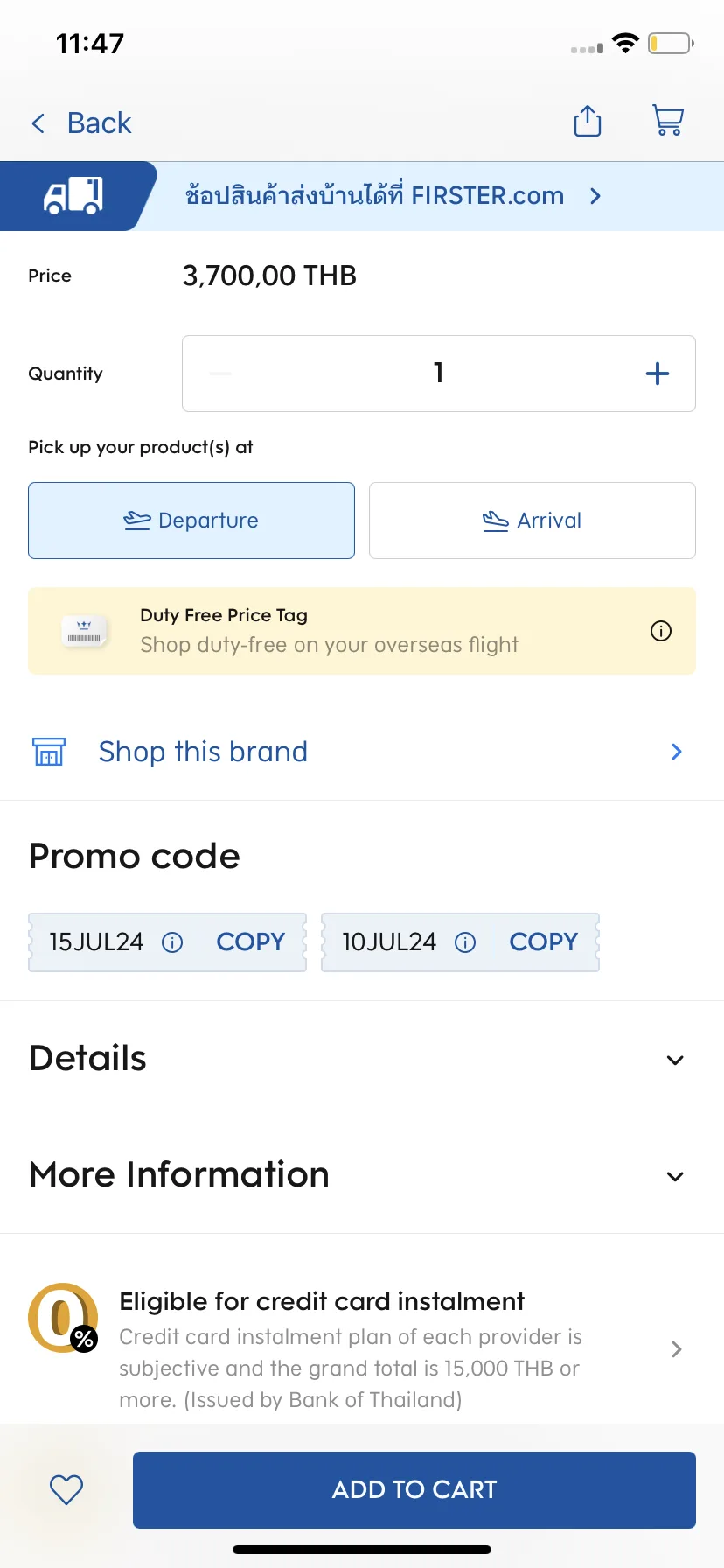Tap the store icon beside Shop this brand
Screen dimensions: 724x1568
49,752
